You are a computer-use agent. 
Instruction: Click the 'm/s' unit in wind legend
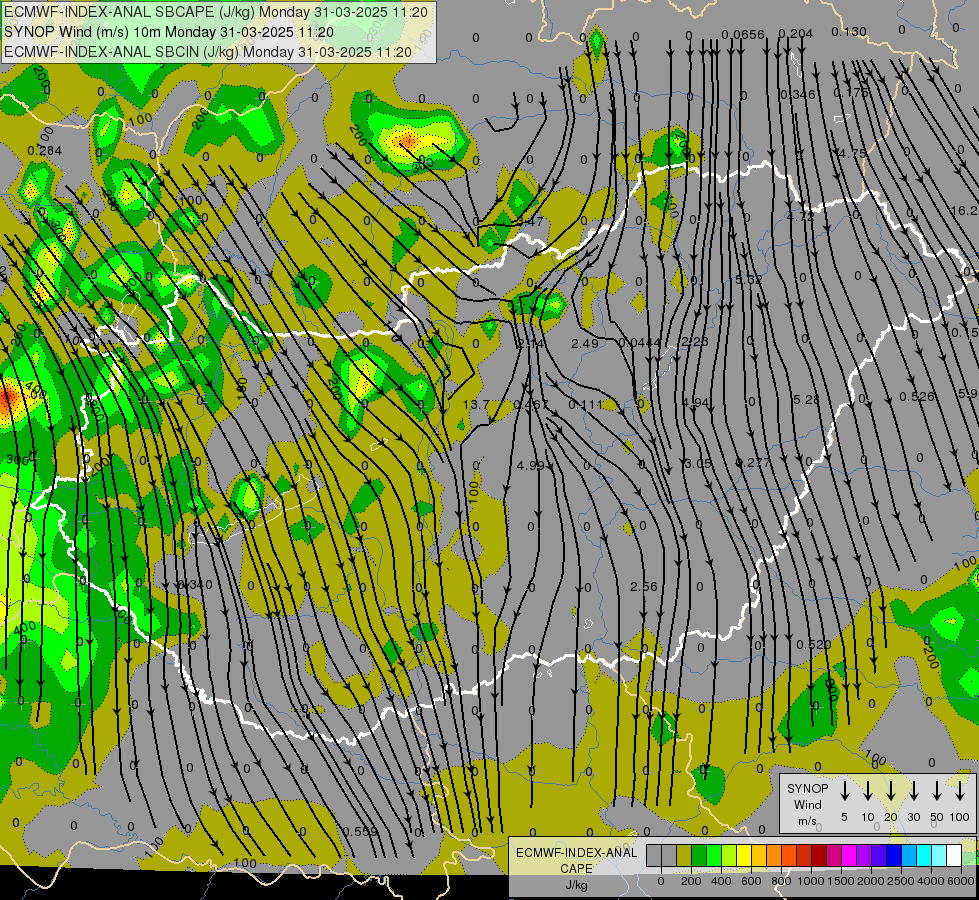click(807, 821)
